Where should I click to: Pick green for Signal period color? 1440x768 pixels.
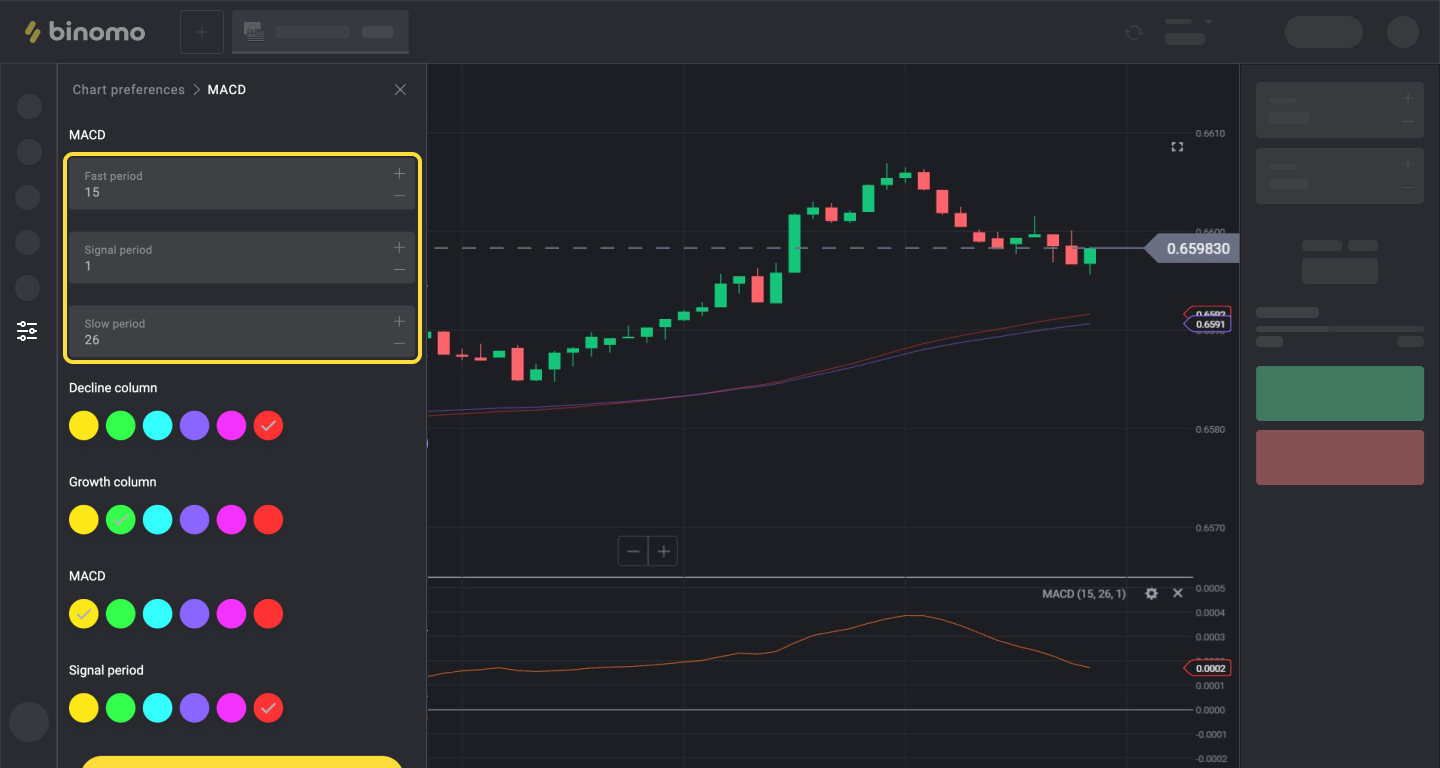pyautogui.click(x=121, y=708)
